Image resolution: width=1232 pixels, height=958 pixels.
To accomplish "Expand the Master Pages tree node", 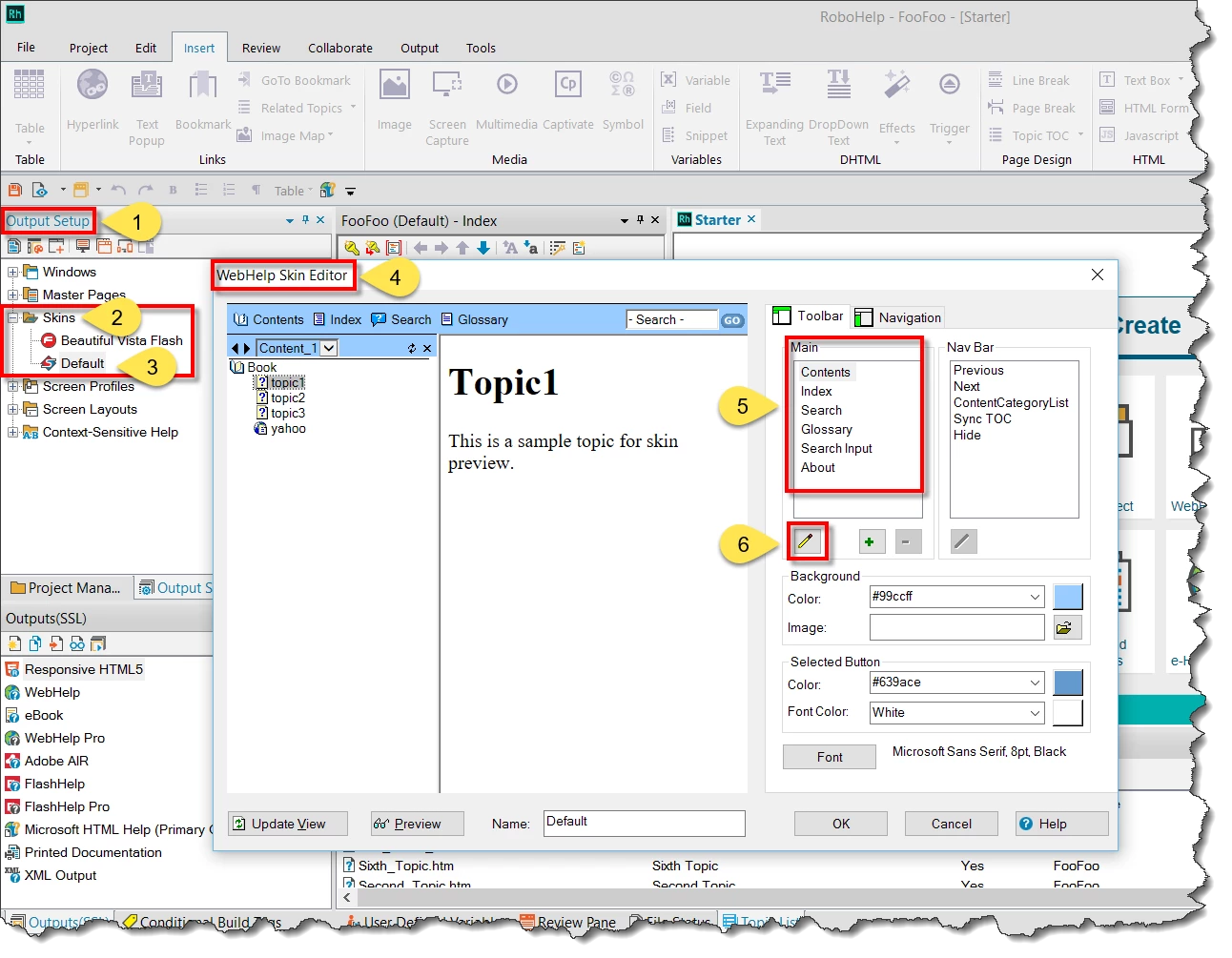I will [x=13, y=295].
